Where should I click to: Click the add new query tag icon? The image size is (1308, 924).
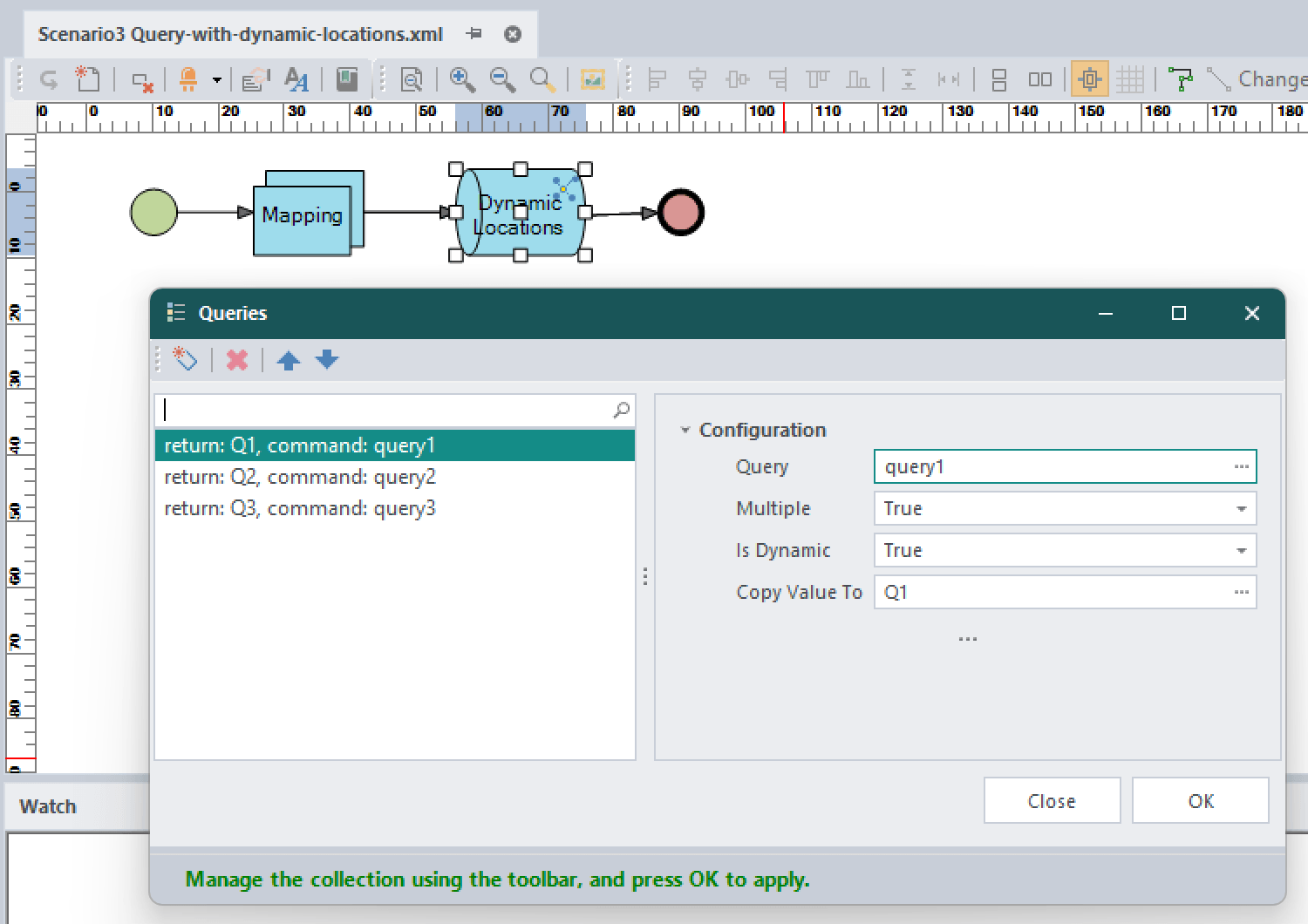pyautogui.click(x=185, y=359)
